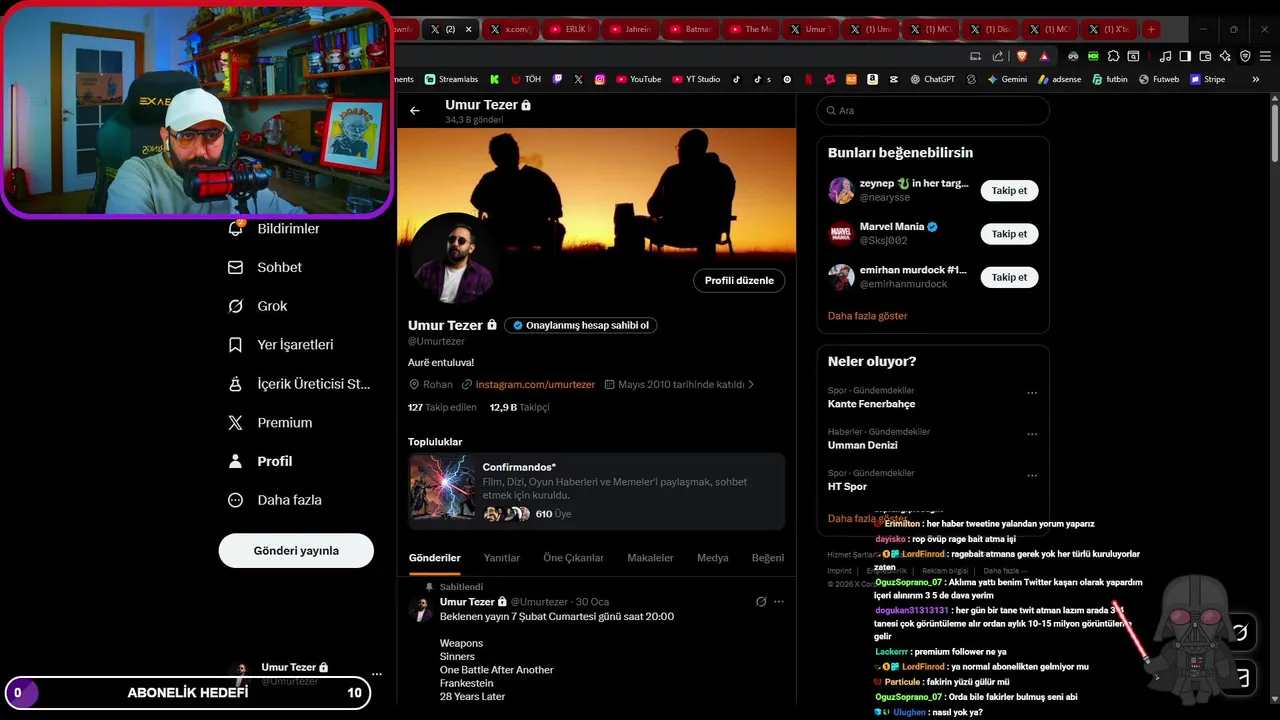Viewport: 1280px width, 720px height.
Task: Click Gönderi yayınla button
Action: [x=296, y=551]
